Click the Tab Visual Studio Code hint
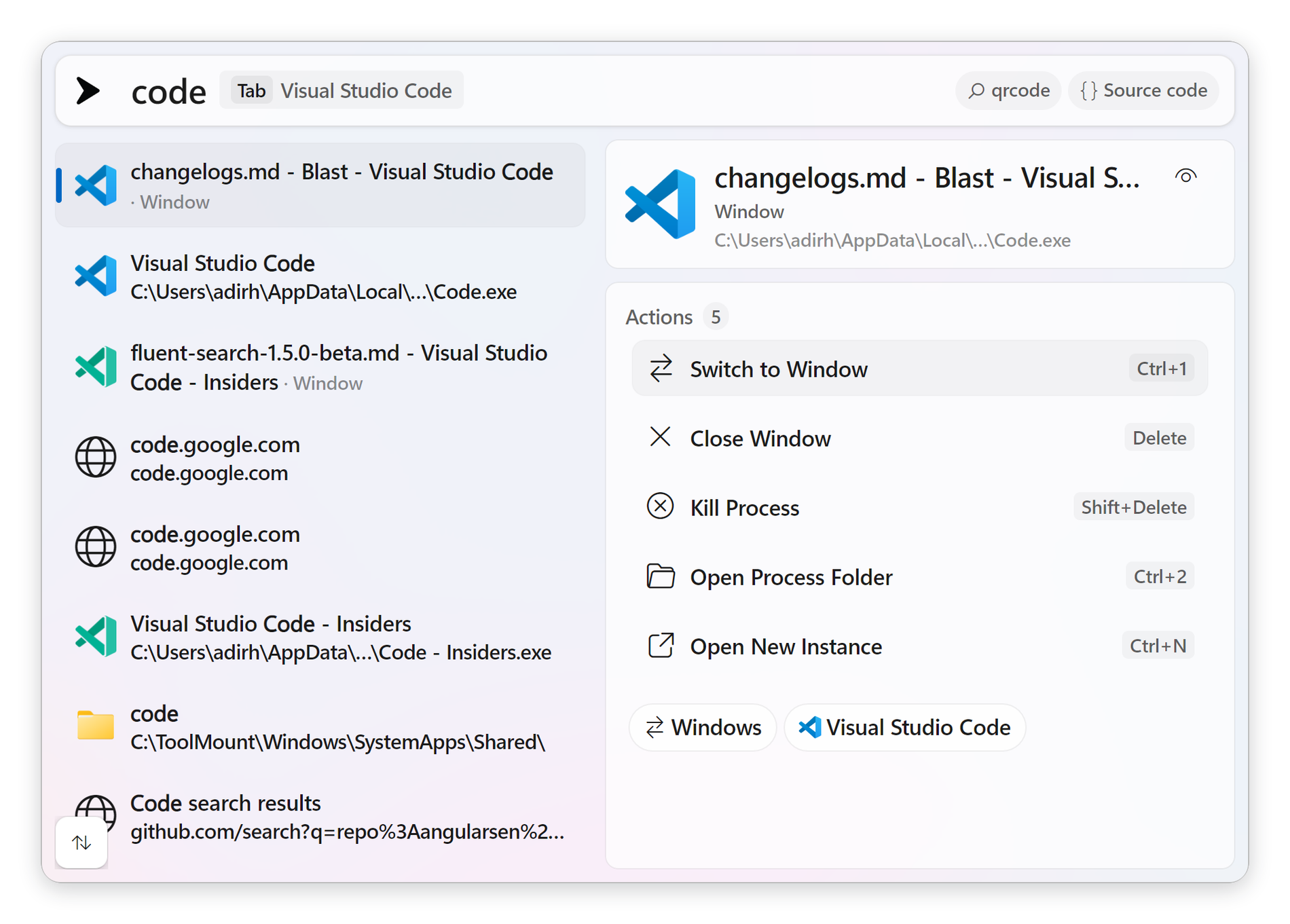 (342, 90)
